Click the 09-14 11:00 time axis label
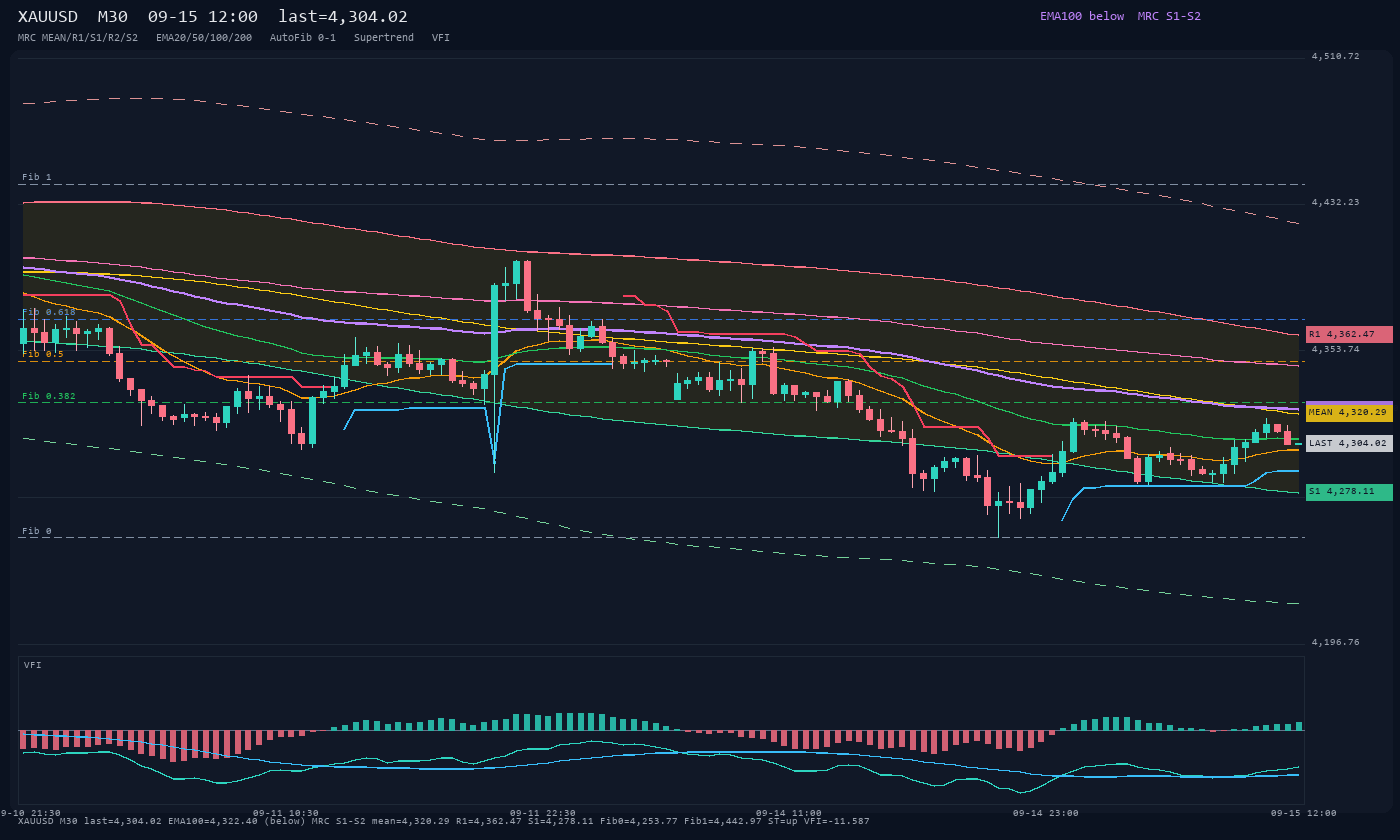The image size is (1400, 840). coord(789,813)
